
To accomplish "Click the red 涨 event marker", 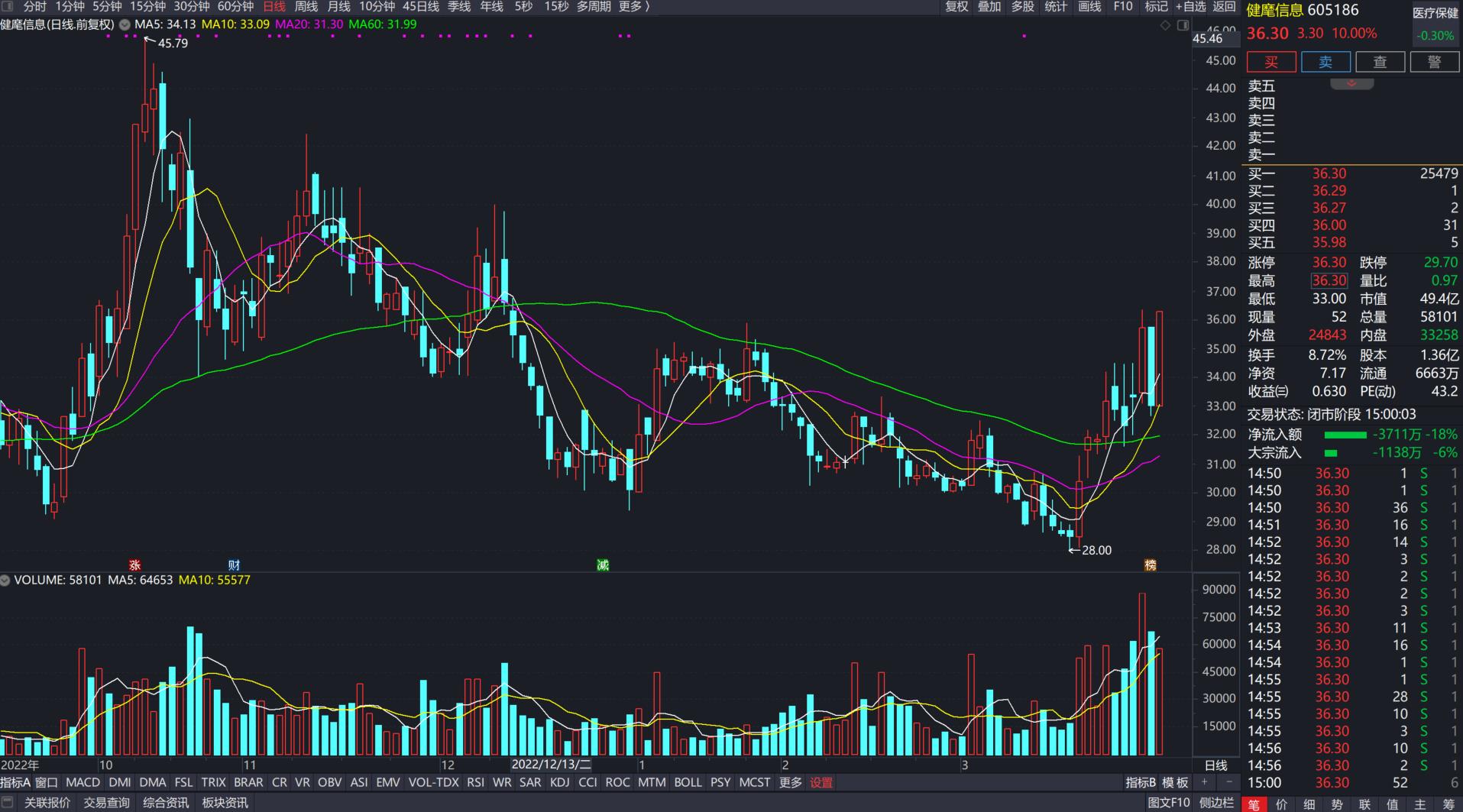I will (134, 565).
